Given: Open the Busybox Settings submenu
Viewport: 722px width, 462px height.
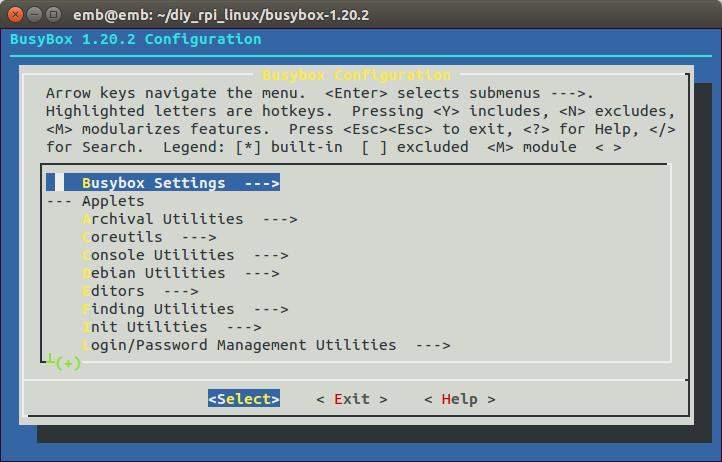Looking at the screenshot, I should point(163,183).
